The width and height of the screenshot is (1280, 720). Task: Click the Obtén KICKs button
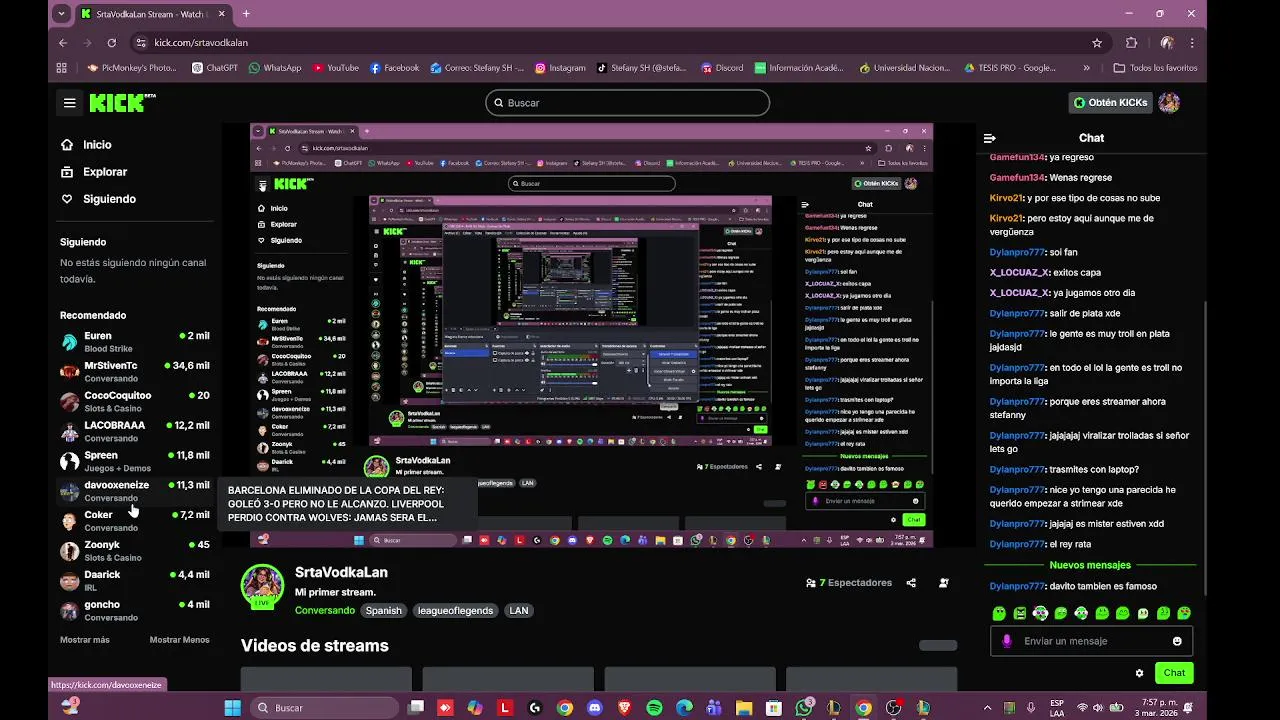1110,102
